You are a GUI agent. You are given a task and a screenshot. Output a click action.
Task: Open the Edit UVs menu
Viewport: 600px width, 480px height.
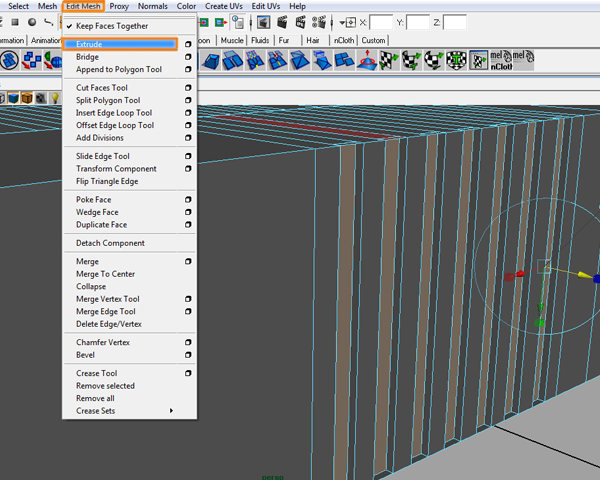(x=266, y=6)
